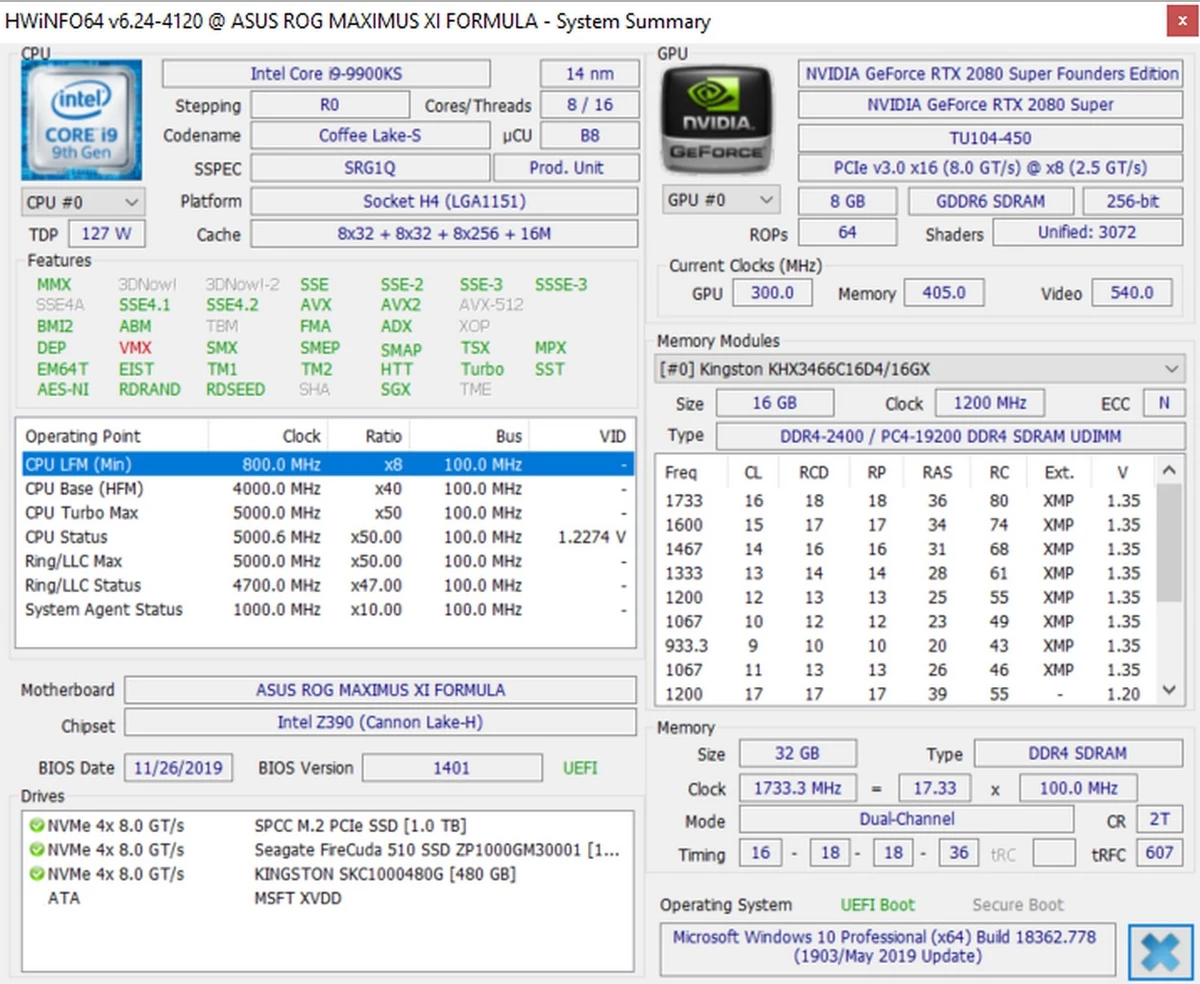Click the 127 W TDP field
Screen dimensions: 1200x984
[107, 235]
